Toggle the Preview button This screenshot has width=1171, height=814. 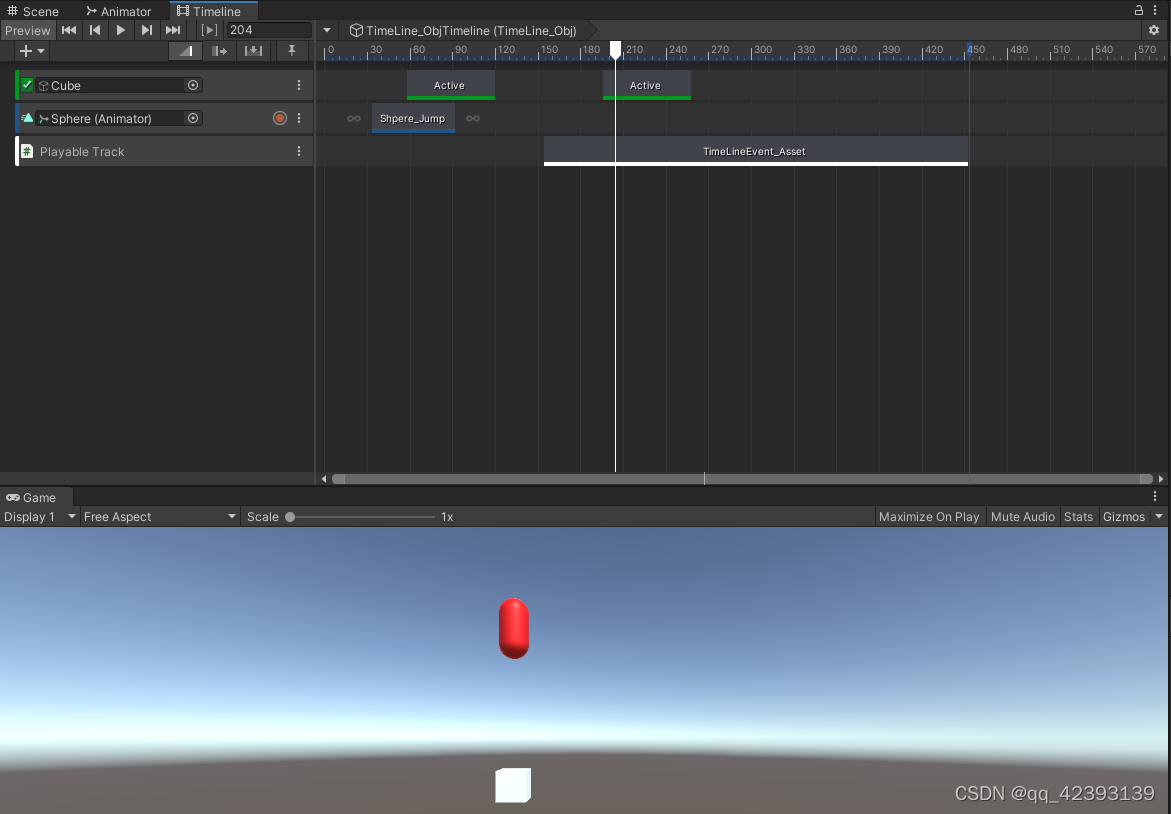pos(28,30)
